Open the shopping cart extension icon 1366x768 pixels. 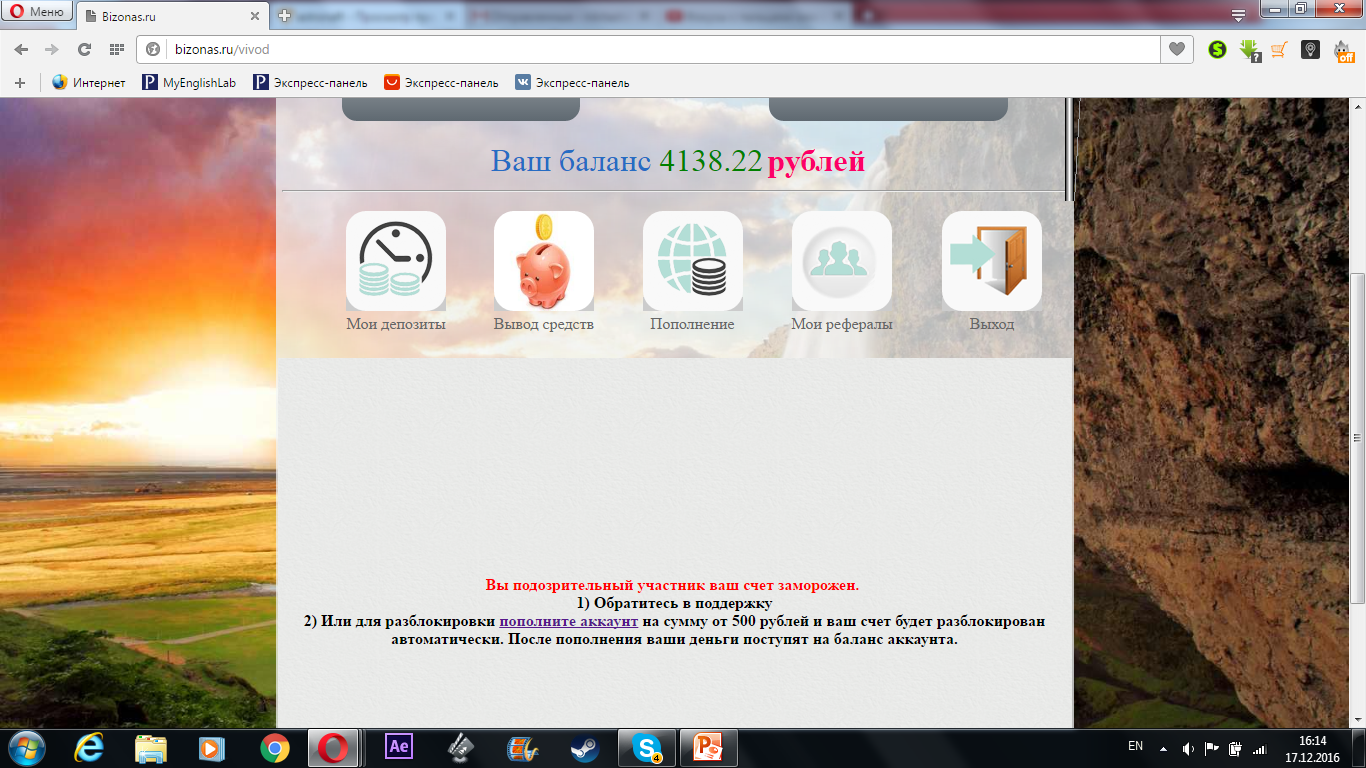[1279, 49]
